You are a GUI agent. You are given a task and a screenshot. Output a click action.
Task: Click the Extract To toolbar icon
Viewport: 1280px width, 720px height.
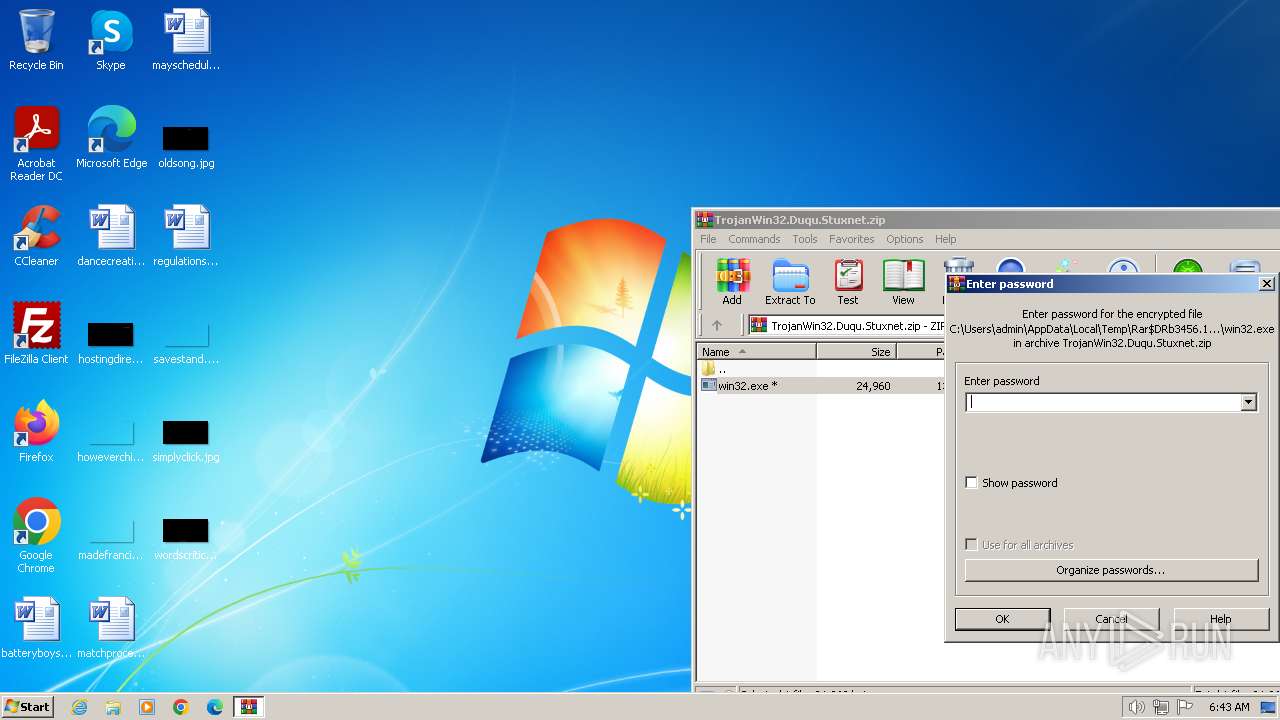point(790,281)
